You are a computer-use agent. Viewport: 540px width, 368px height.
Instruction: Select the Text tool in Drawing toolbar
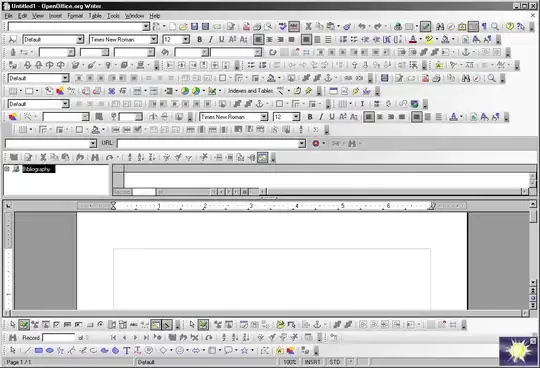click(x=126, y=350)
